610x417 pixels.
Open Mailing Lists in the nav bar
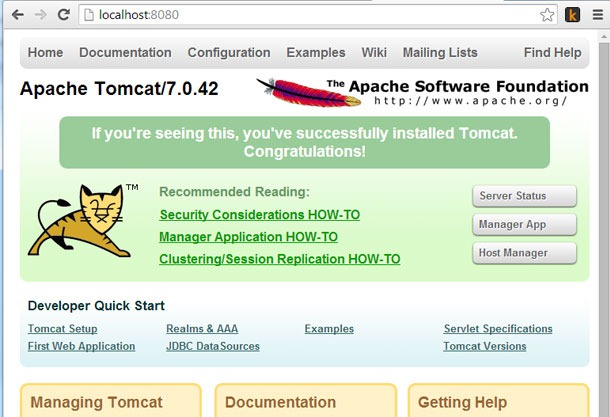[440, 53]
